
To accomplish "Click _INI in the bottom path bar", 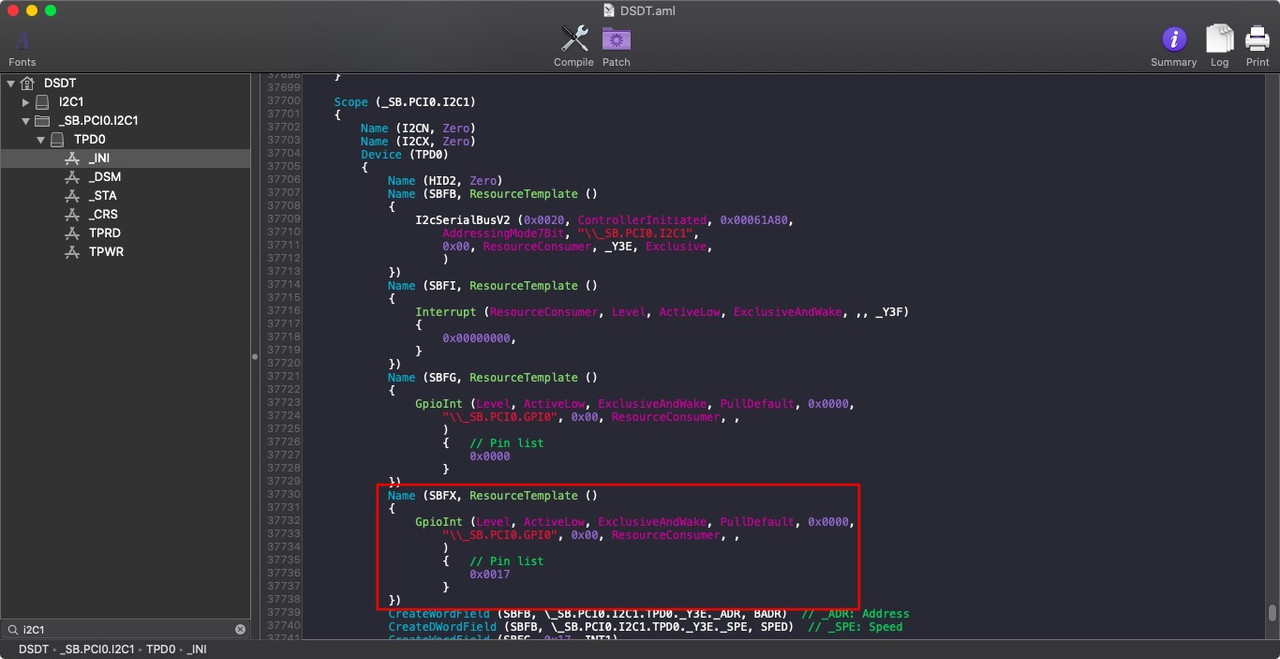I will [197, 650].
